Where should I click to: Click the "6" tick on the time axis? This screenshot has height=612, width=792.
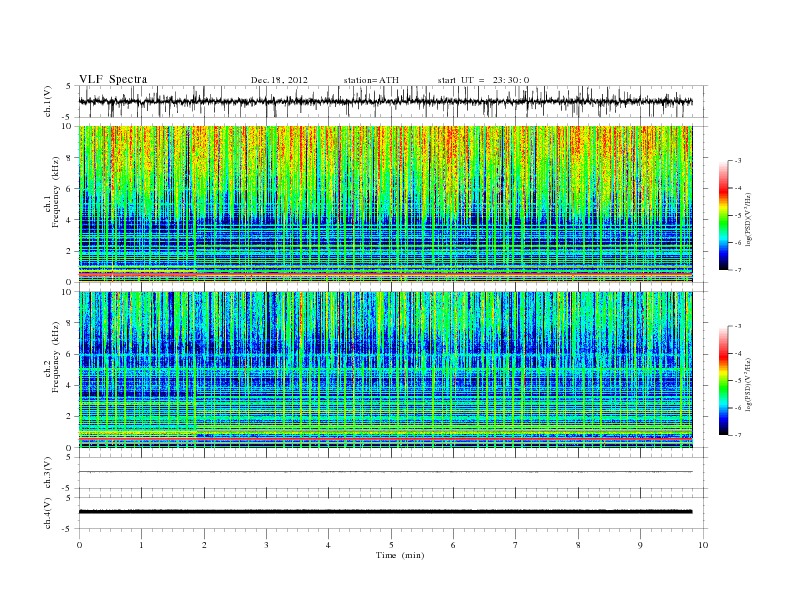pyautogui.click(x=453, y=545)
